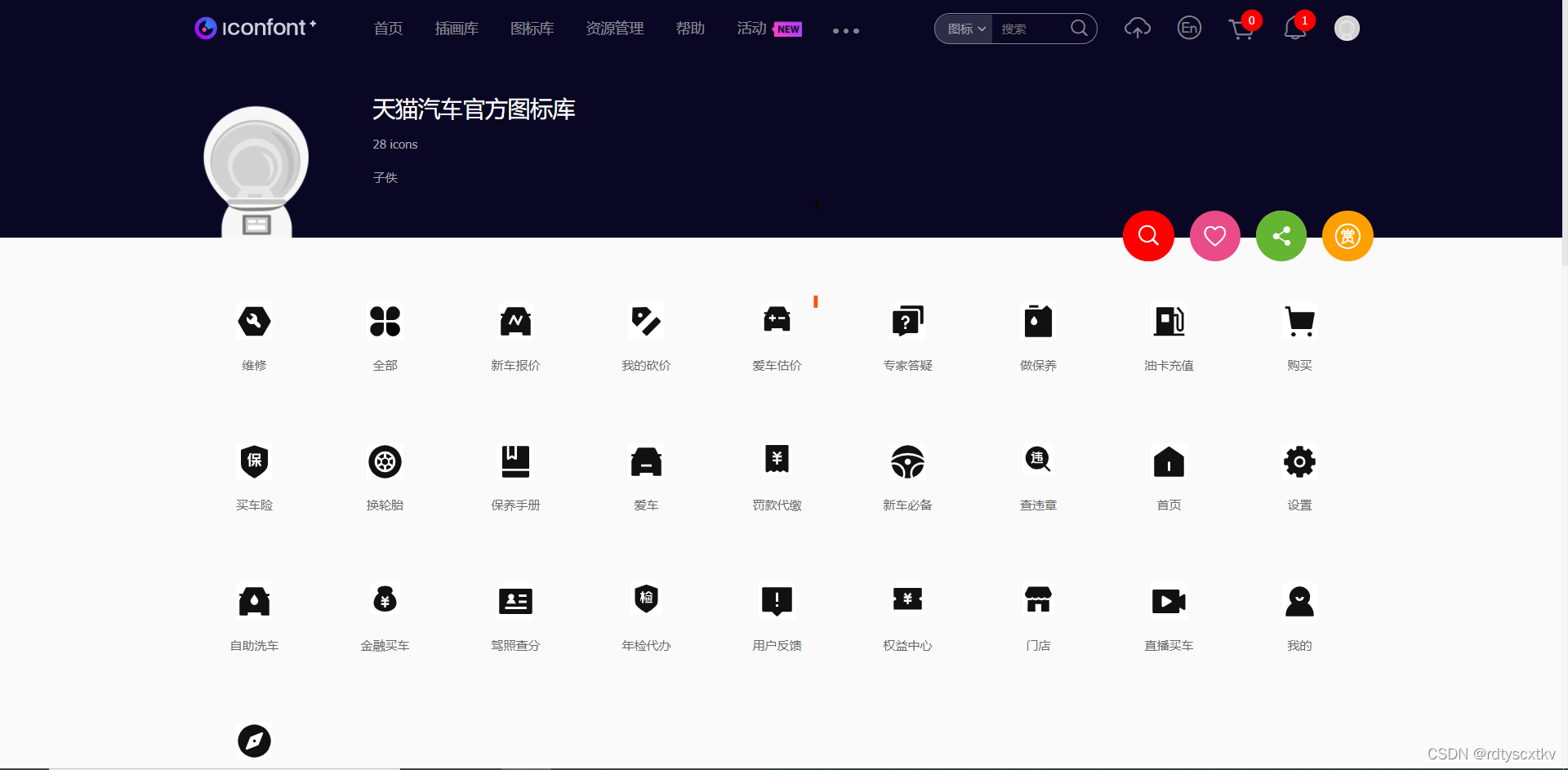Click the orange reward 赏 button

pyautogui.click(x=1347, y=236)
